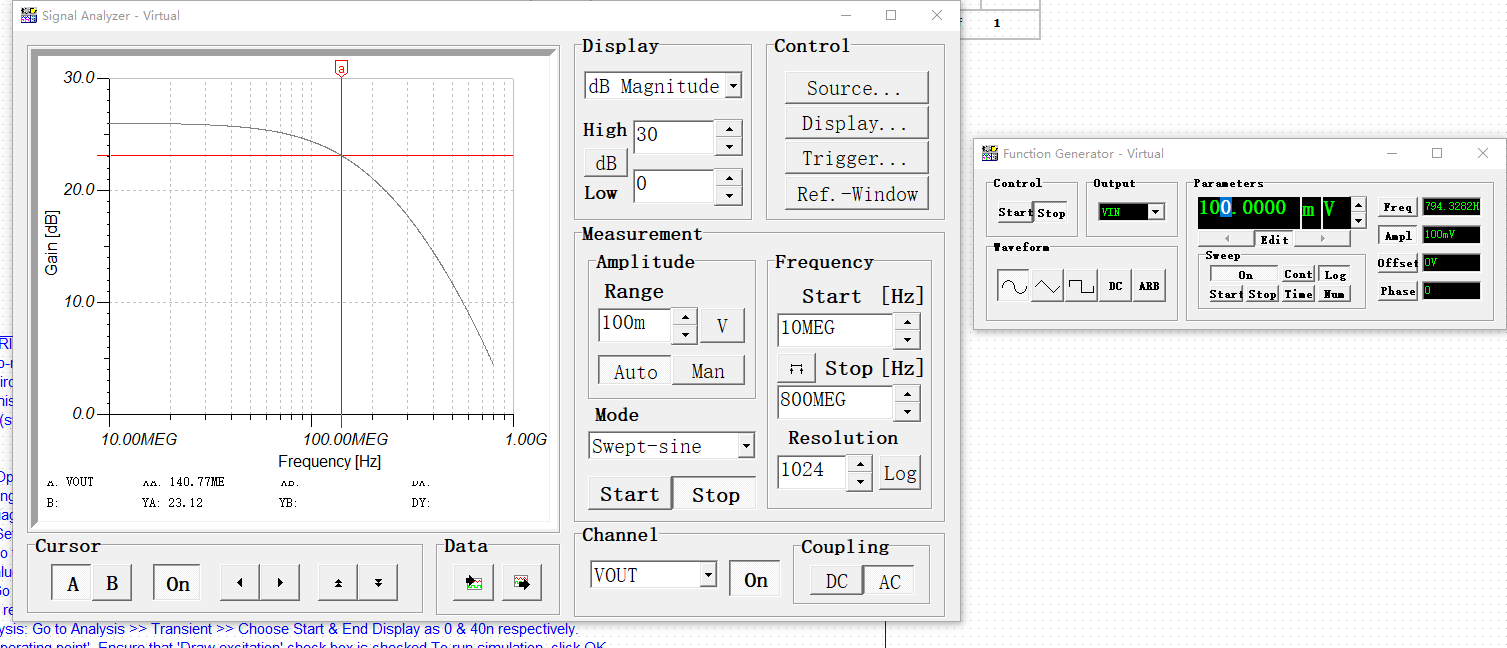Click the dB unit button
Viewport: 1507px width, 648px height.
[x=606, y=163]
